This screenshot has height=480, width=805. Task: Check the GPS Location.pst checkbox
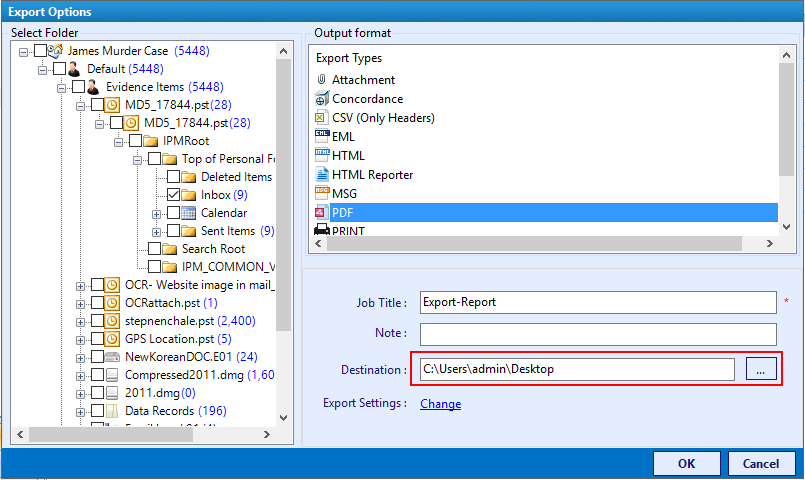point(98,339)
